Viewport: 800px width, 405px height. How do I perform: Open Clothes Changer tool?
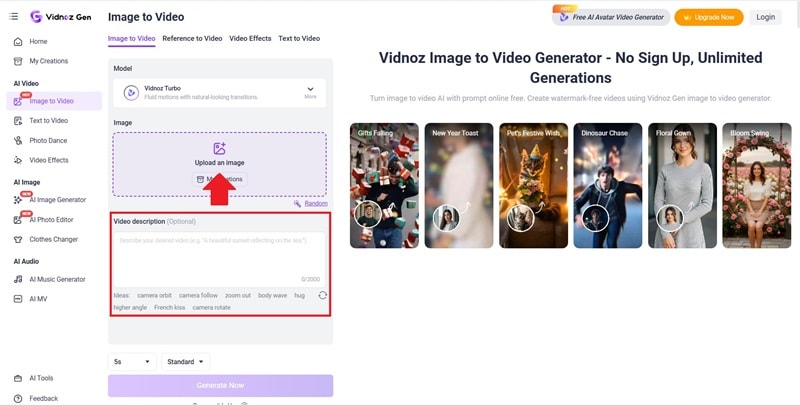click(x=54, y=239)
